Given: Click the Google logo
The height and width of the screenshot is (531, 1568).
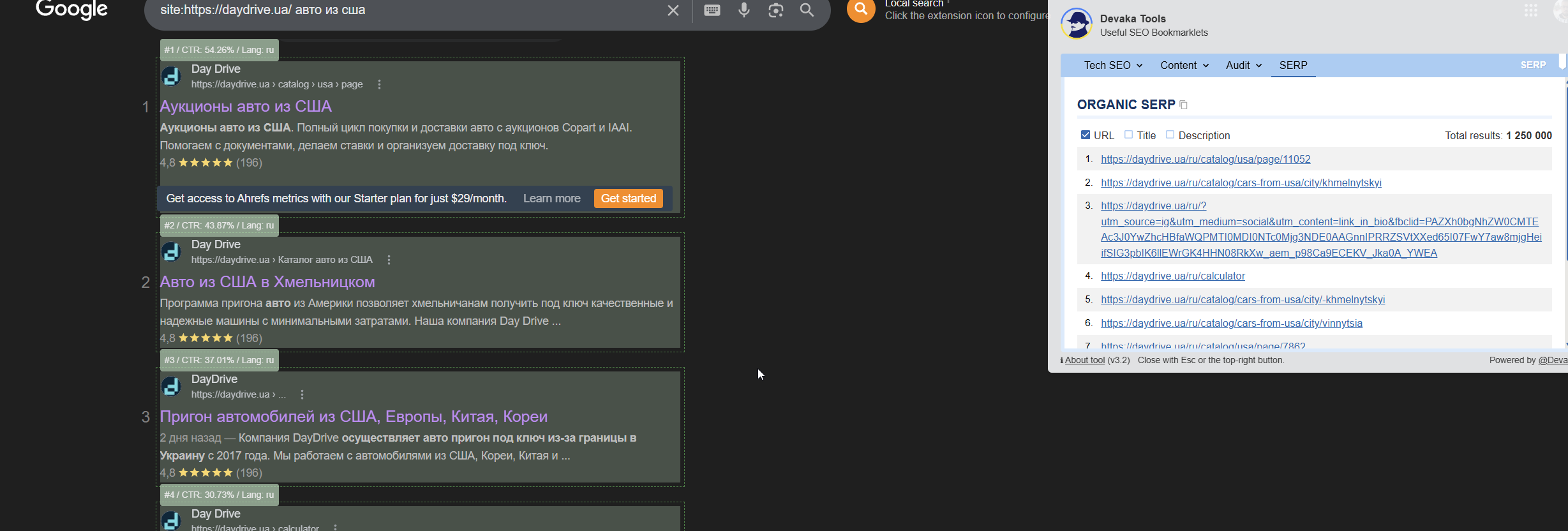Looking at the screenshot, I should click(71, 10).
